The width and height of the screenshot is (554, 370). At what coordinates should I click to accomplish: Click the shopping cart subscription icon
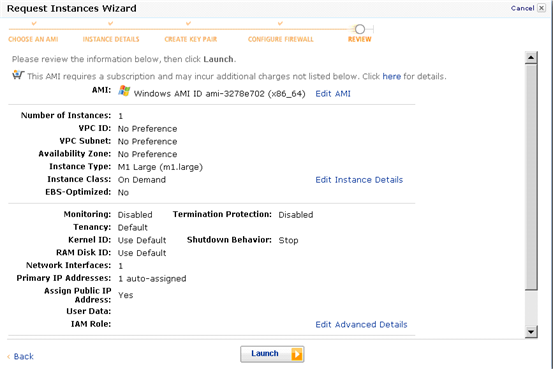pyautogui.click(x=18, y=75)
